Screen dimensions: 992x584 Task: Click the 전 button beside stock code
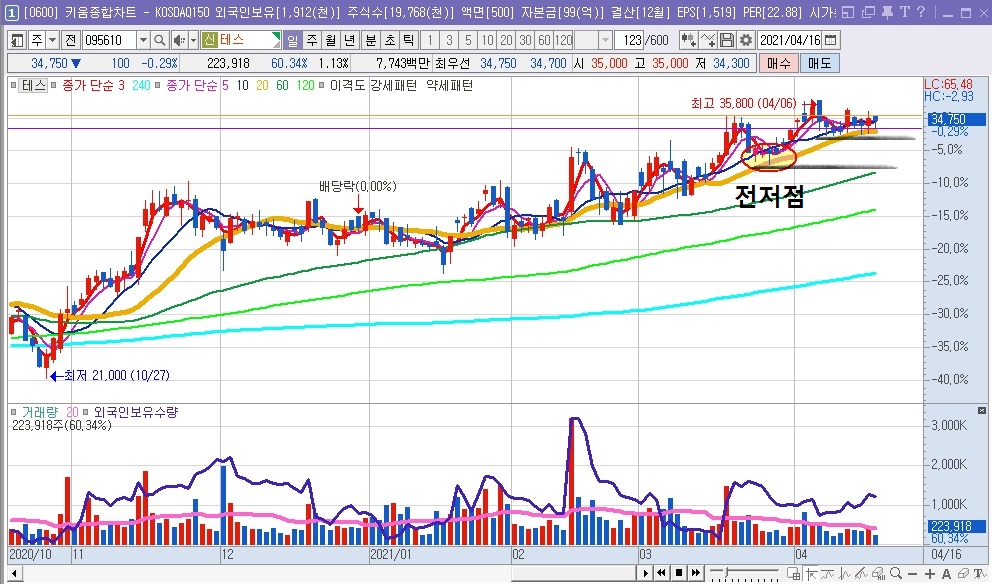[x=70, y=40]
